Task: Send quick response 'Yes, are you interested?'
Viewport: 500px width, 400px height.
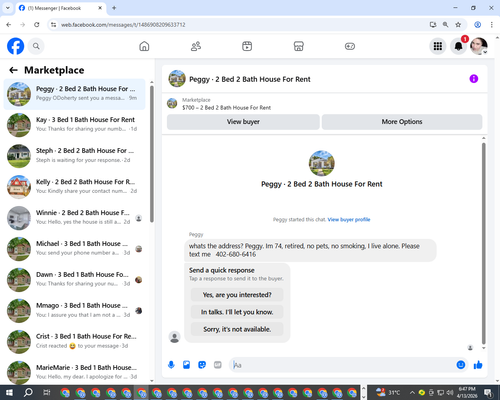Action: [237, 295]
